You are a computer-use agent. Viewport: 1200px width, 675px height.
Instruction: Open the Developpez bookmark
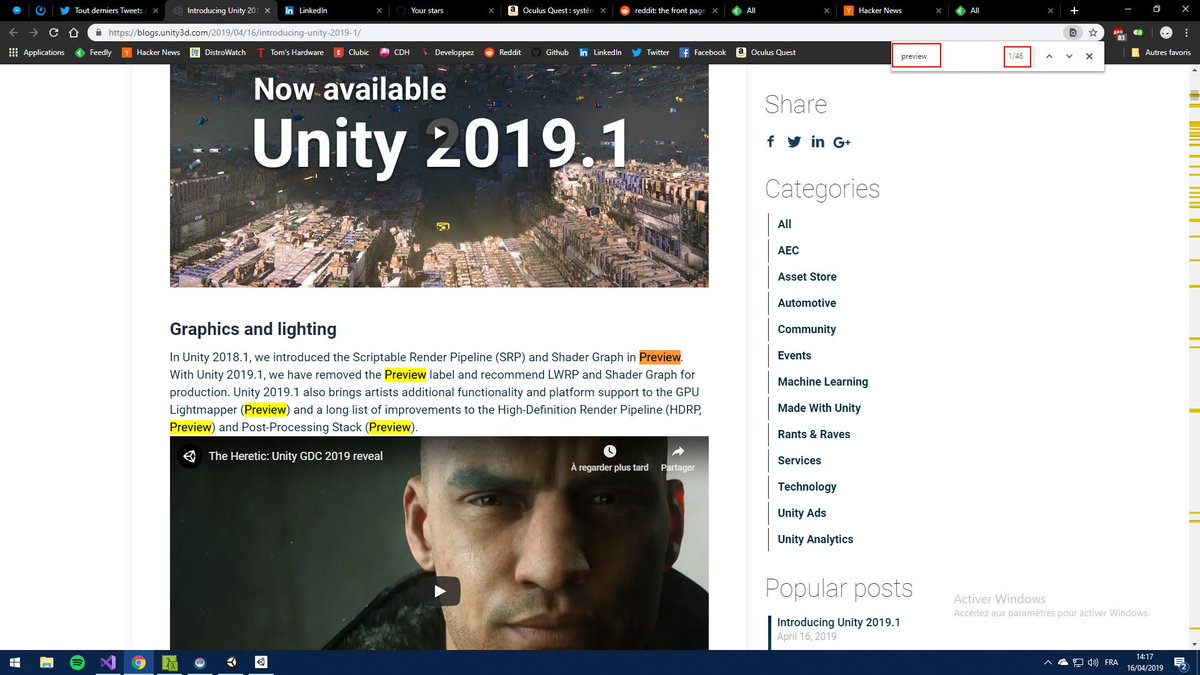click(448, 52)
